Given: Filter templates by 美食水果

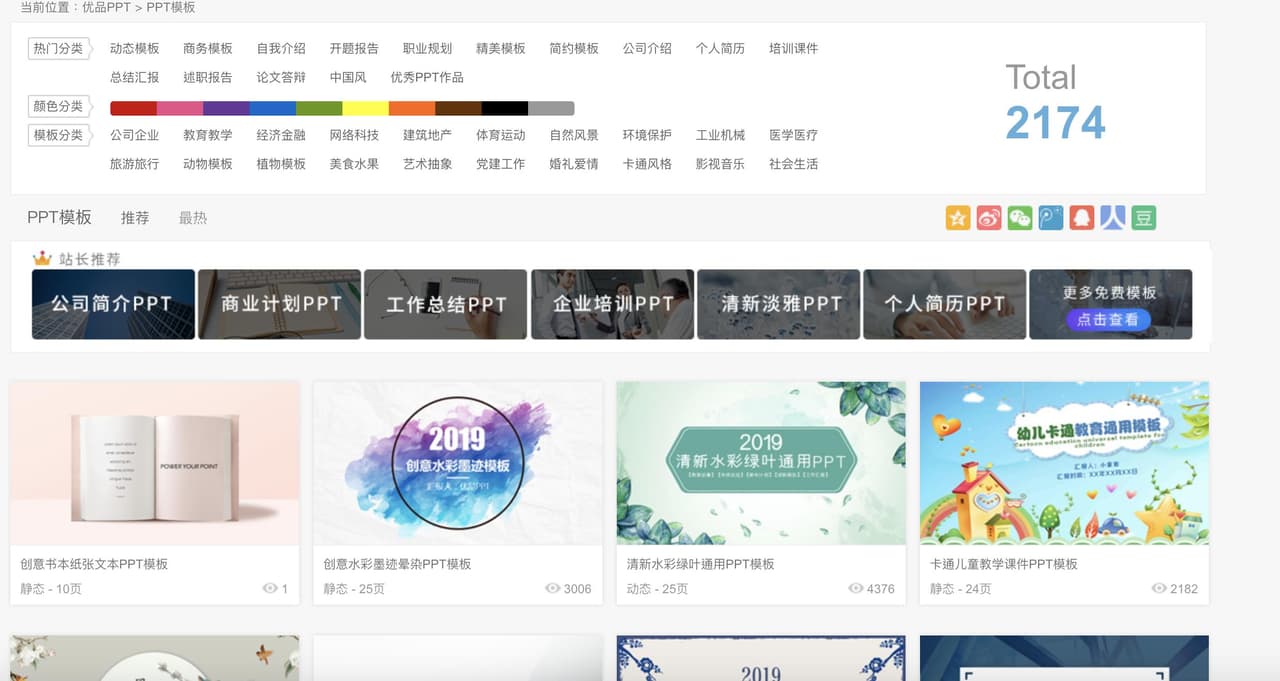Looking at the screenshot, I should tap(355, 164).
